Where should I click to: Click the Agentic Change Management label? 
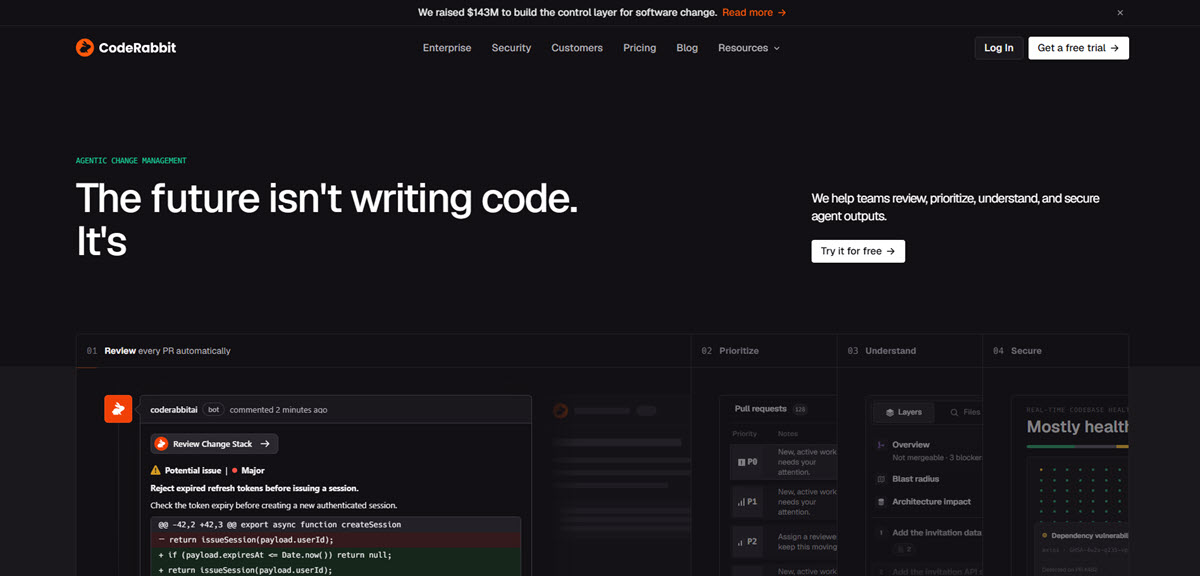click(x=131, y=161)
